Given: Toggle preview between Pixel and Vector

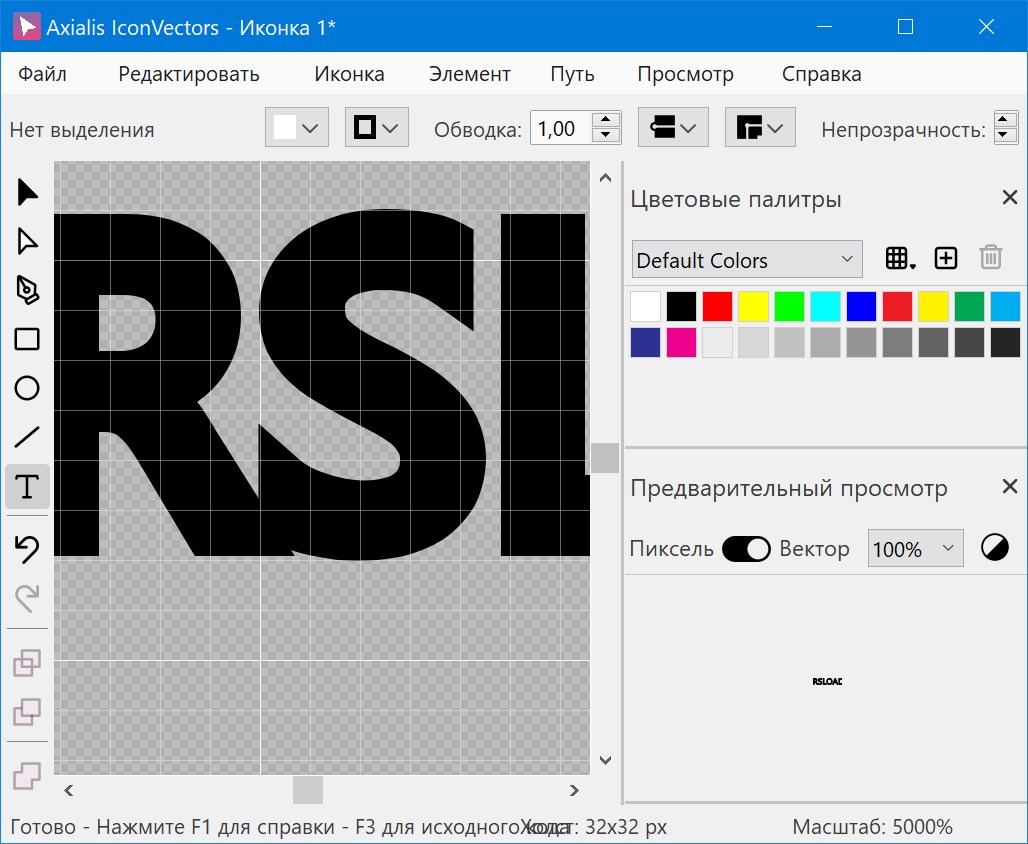Looking at the screenshot, I should point(745,548).
